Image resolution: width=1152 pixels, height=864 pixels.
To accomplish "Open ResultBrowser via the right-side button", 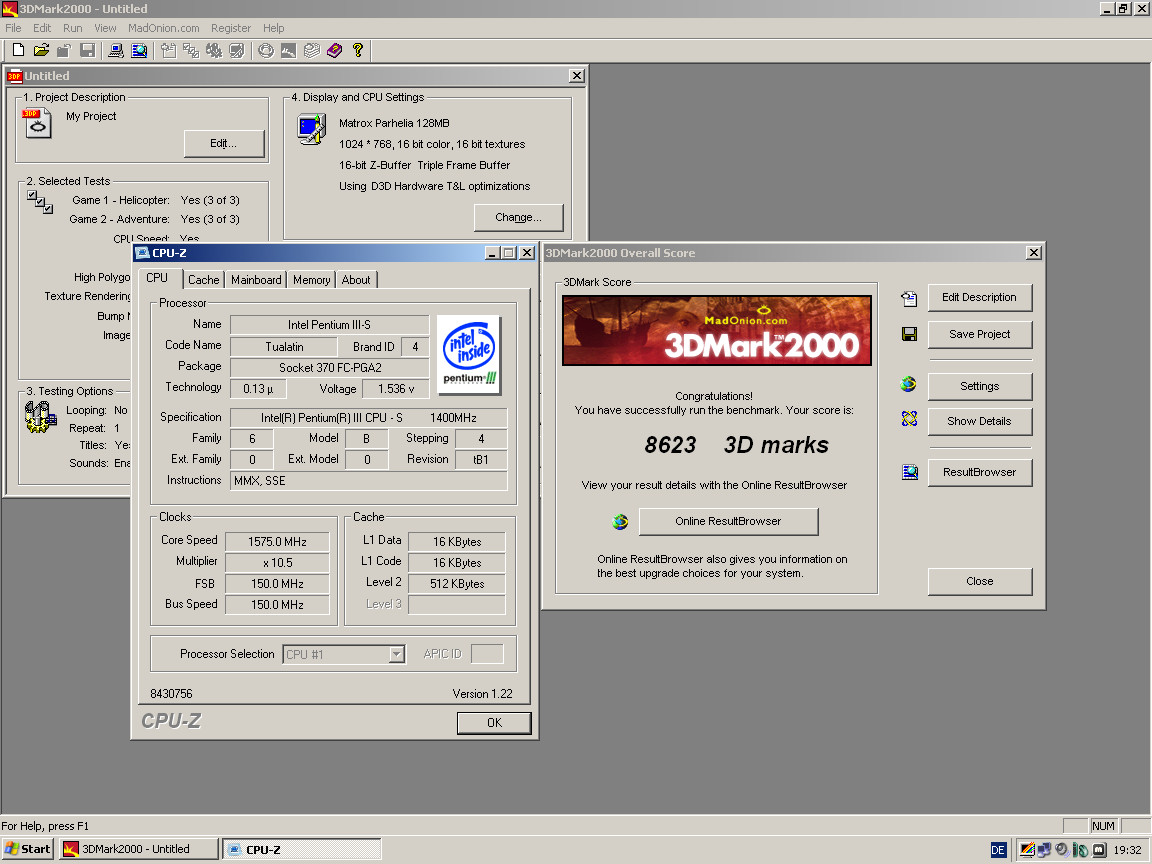I will [x=979, y=472].
